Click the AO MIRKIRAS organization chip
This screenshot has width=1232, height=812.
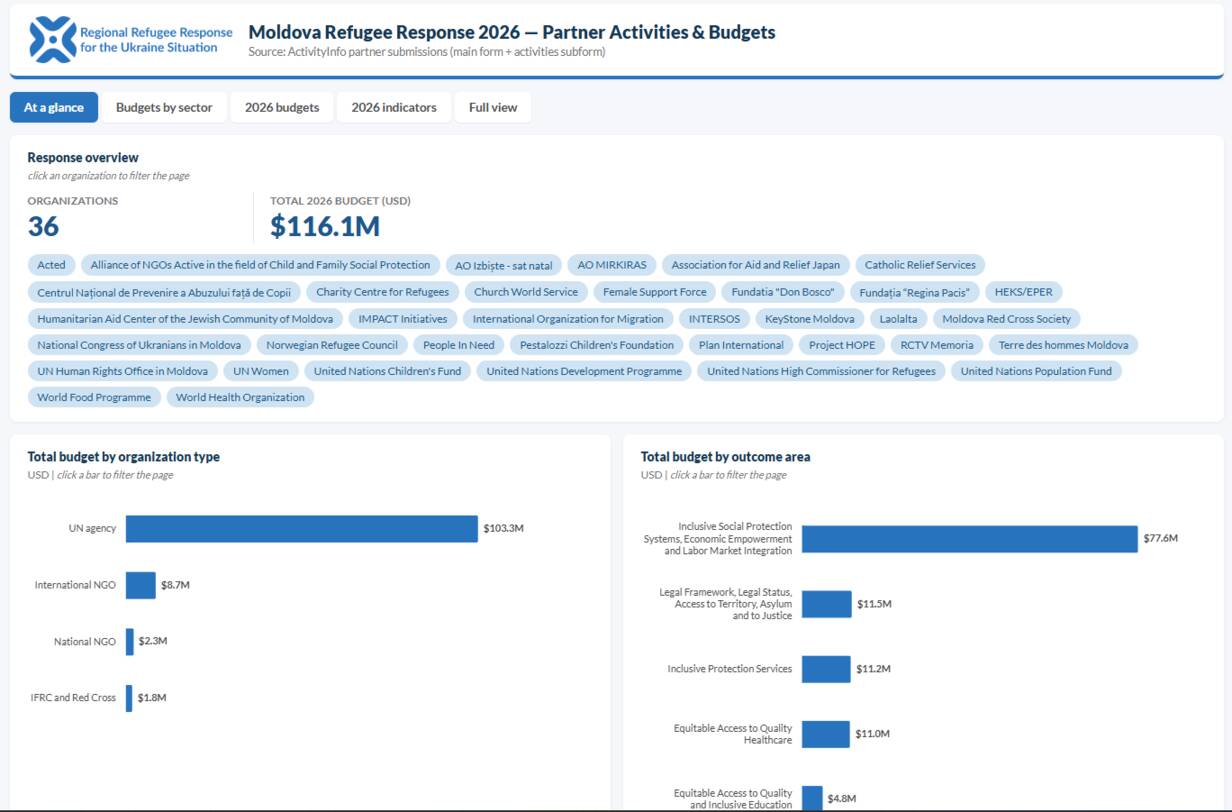pyautogui.click(x=612, y=265)
